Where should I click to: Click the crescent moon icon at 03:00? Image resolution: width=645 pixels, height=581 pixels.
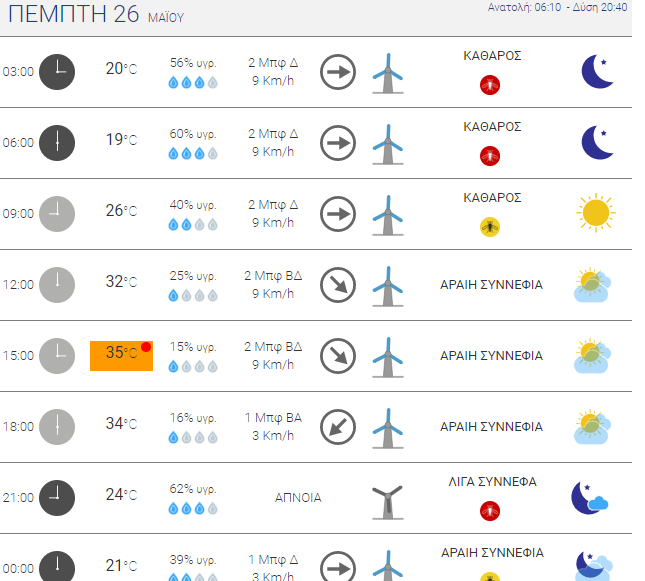[597, 71]
